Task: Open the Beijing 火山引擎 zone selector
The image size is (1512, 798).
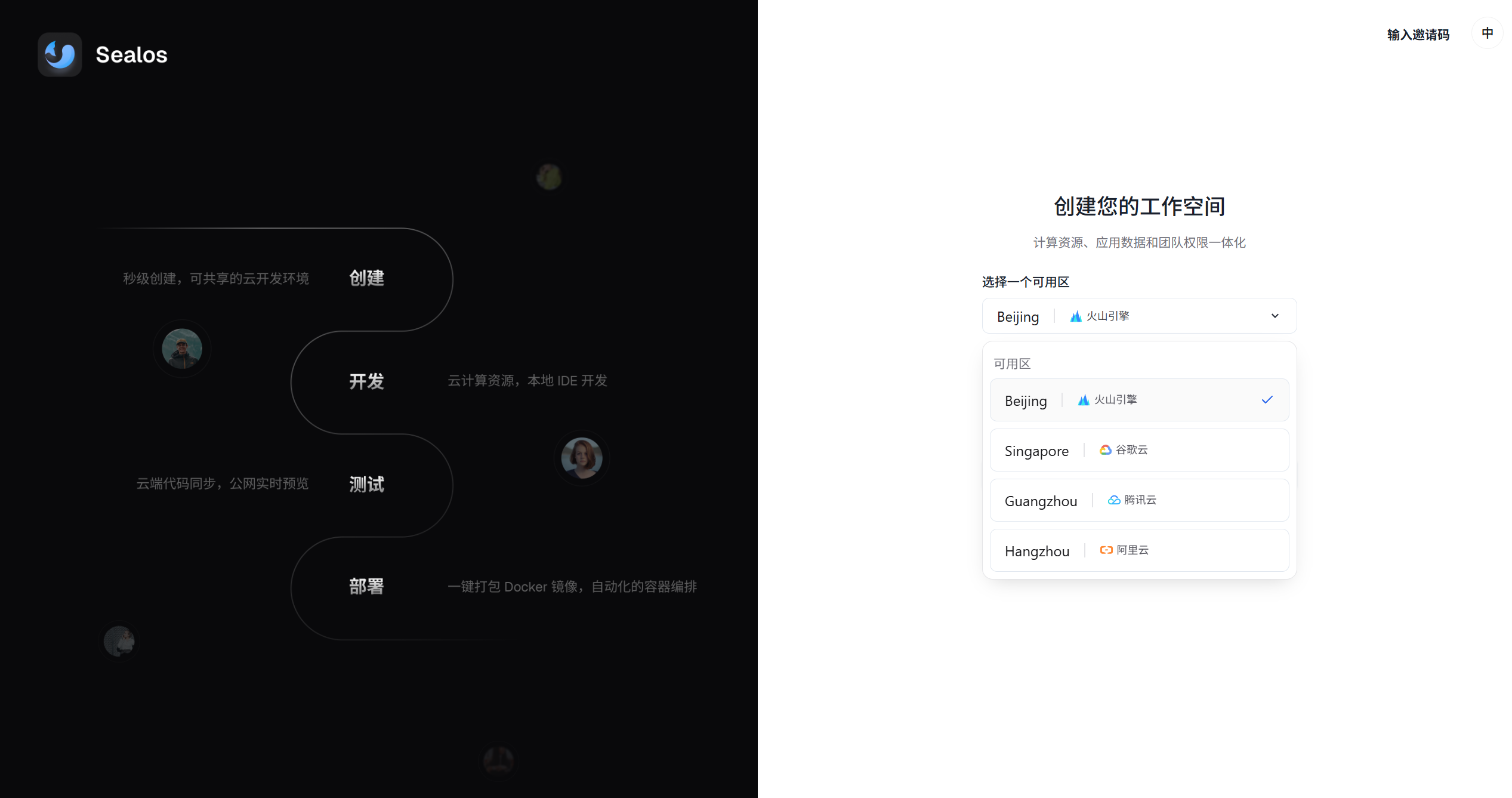Action: 1138,316
